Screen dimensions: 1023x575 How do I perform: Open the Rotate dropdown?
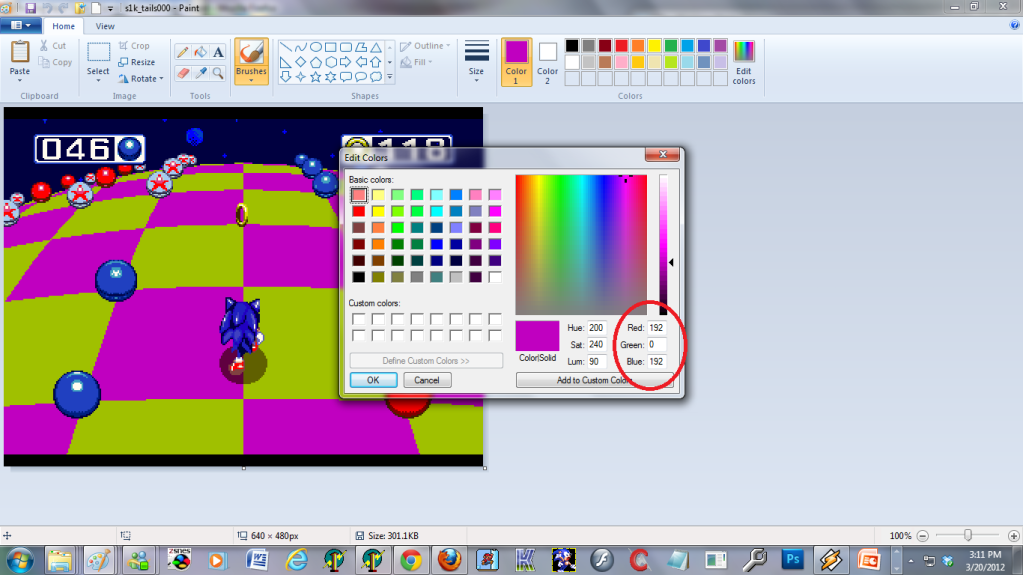141,78
